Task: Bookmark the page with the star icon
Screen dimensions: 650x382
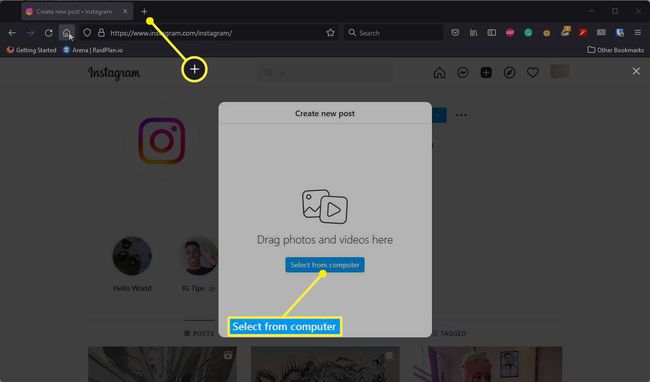Action: point(330,33)
